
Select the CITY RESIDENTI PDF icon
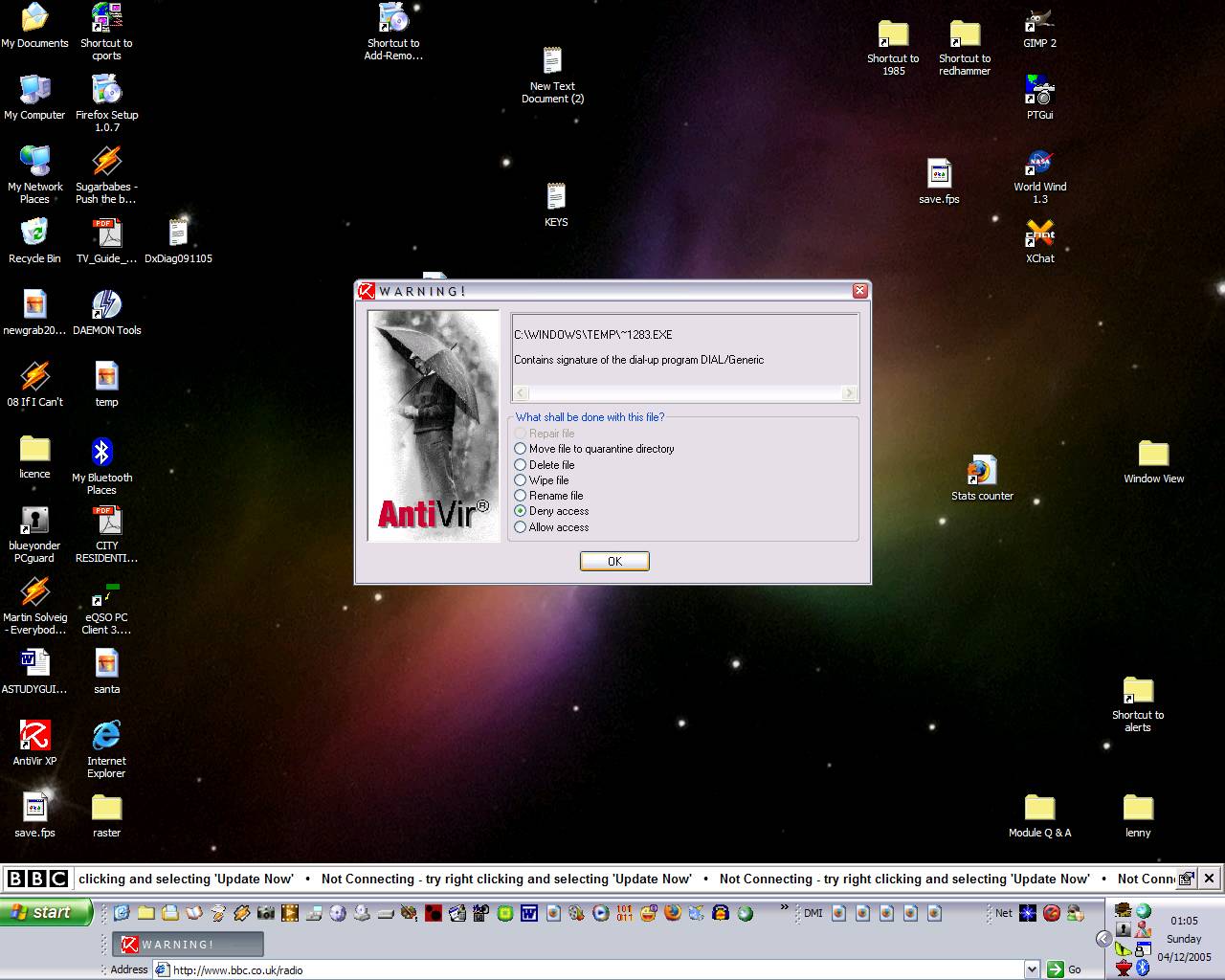(106, 534)
